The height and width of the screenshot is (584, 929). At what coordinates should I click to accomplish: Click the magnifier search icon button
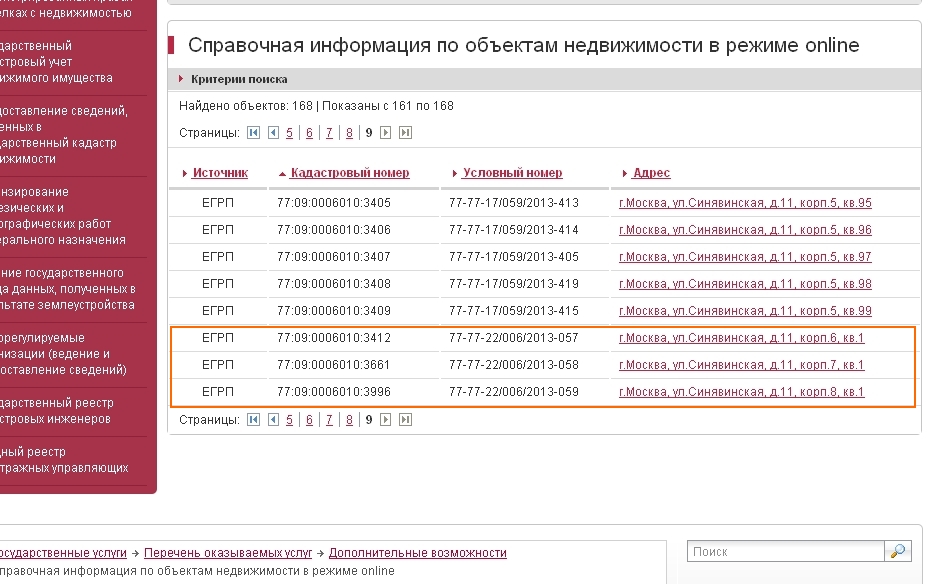[x=898, y=551]
